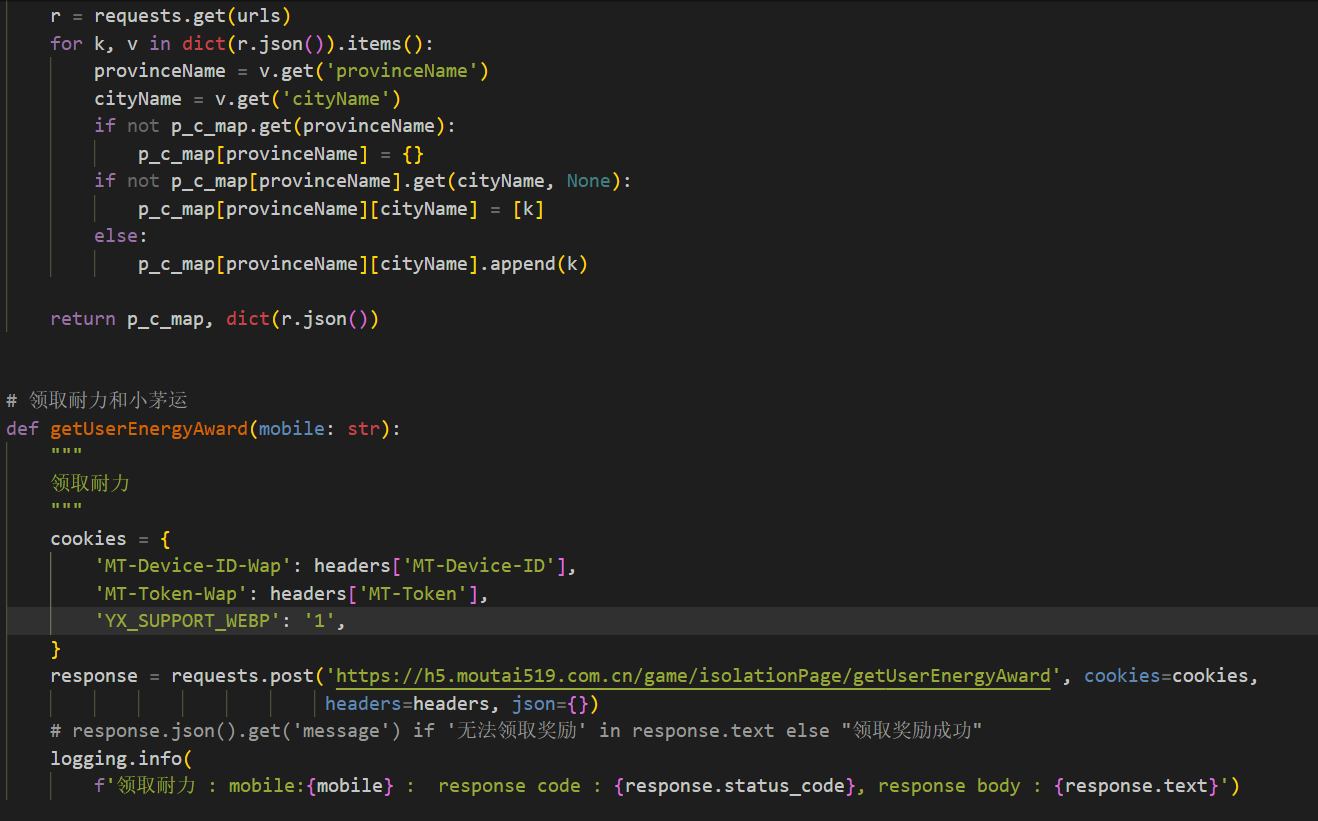Viewport: 1318px width, 821px height.
Task: Click the moutai519 getUserEnergyAward URL string
Action: click(694, 676)
